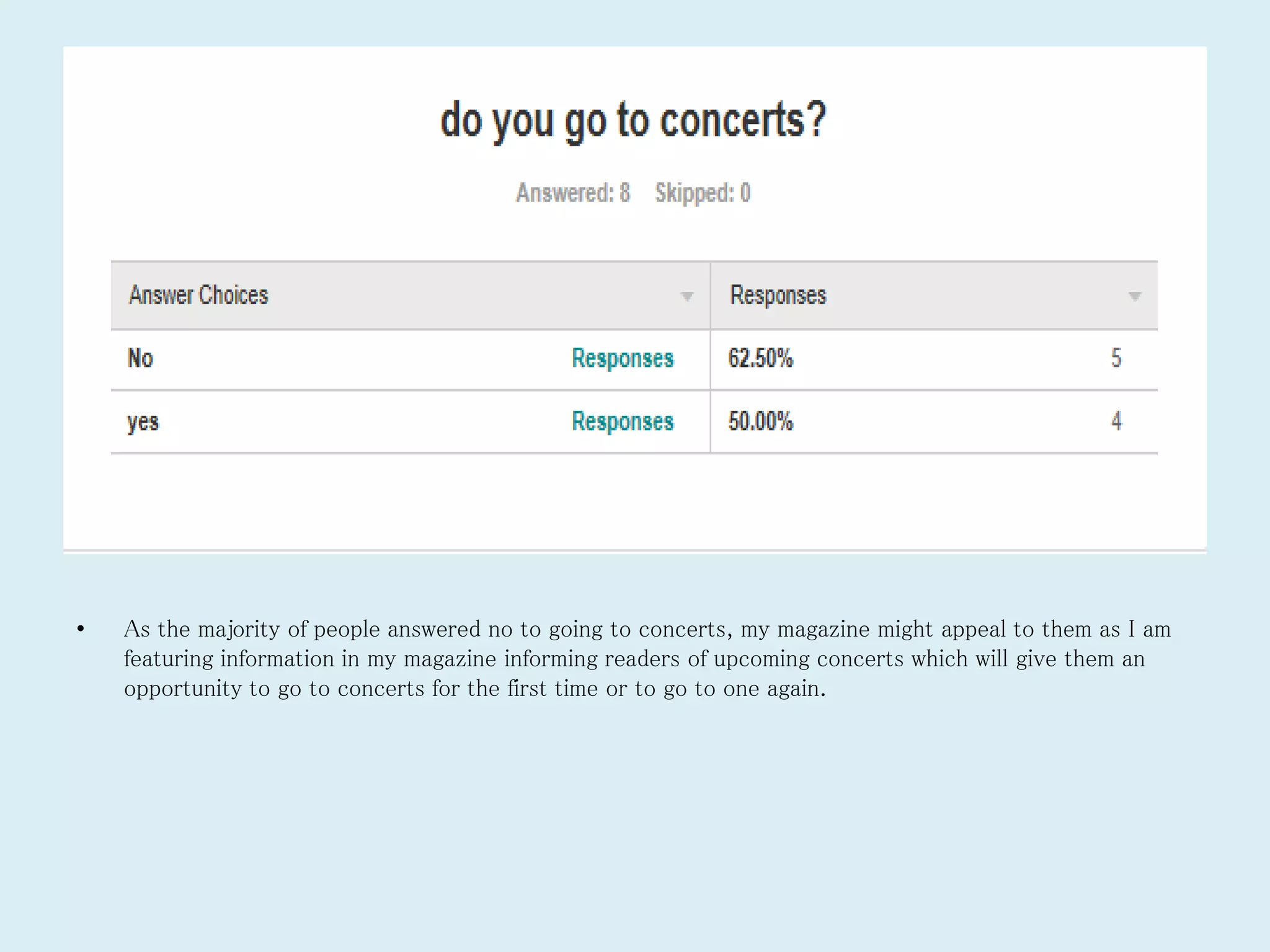Viewport: 1270px width, 952px height.
Task: Open the Responses column header dropdown arrow
Action: (1134, 296)
